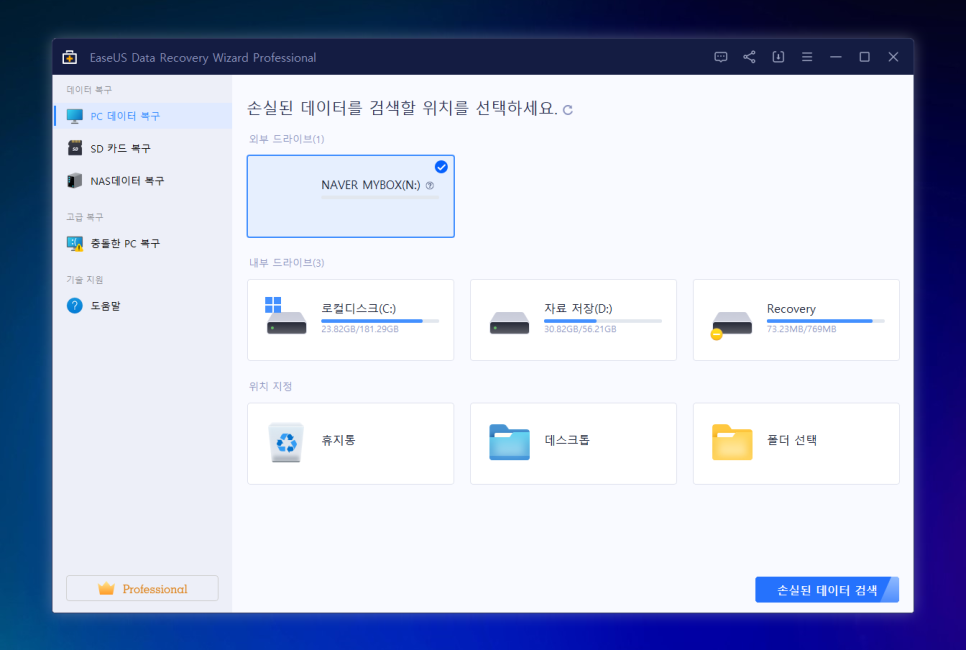The height and width of the screenshot is (650, 966).
Task: Click the blue desktop folder icon
Action: [509, 442]
